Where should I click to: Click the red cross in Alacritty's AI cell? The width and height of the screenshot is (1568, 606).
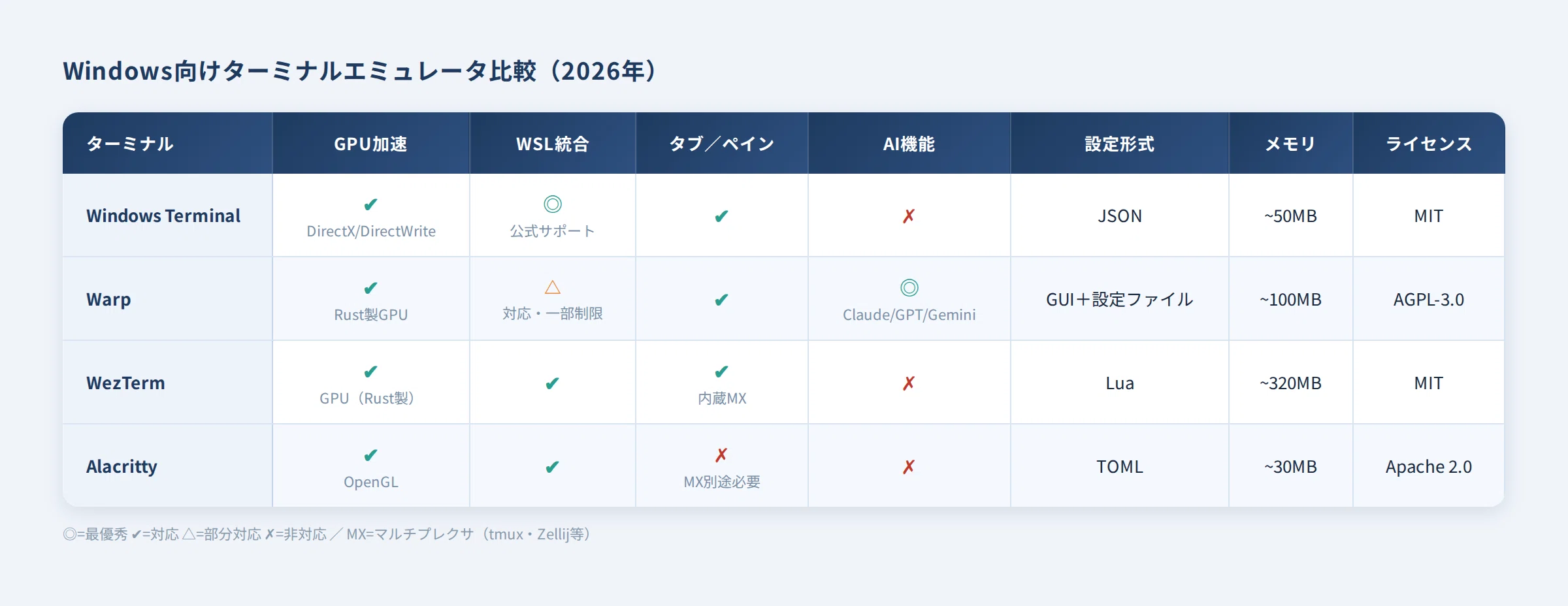click(909, 467)
